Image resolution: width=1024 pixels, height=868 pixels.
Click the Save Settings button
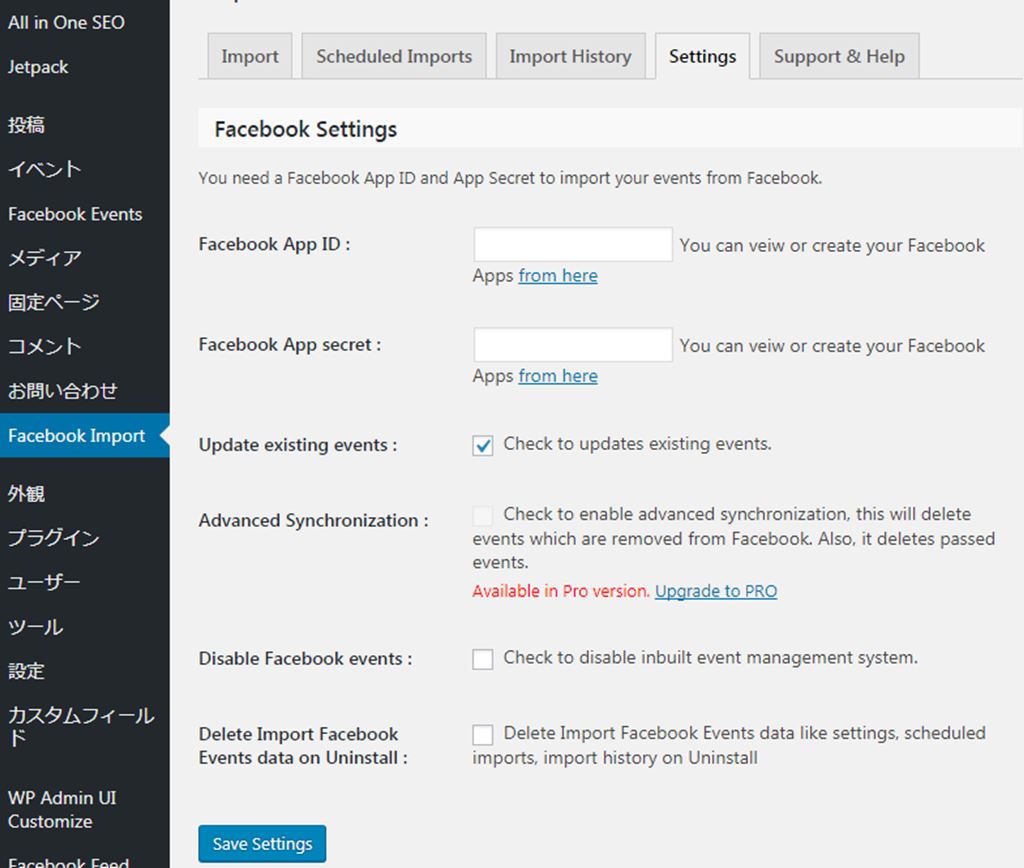262,844
